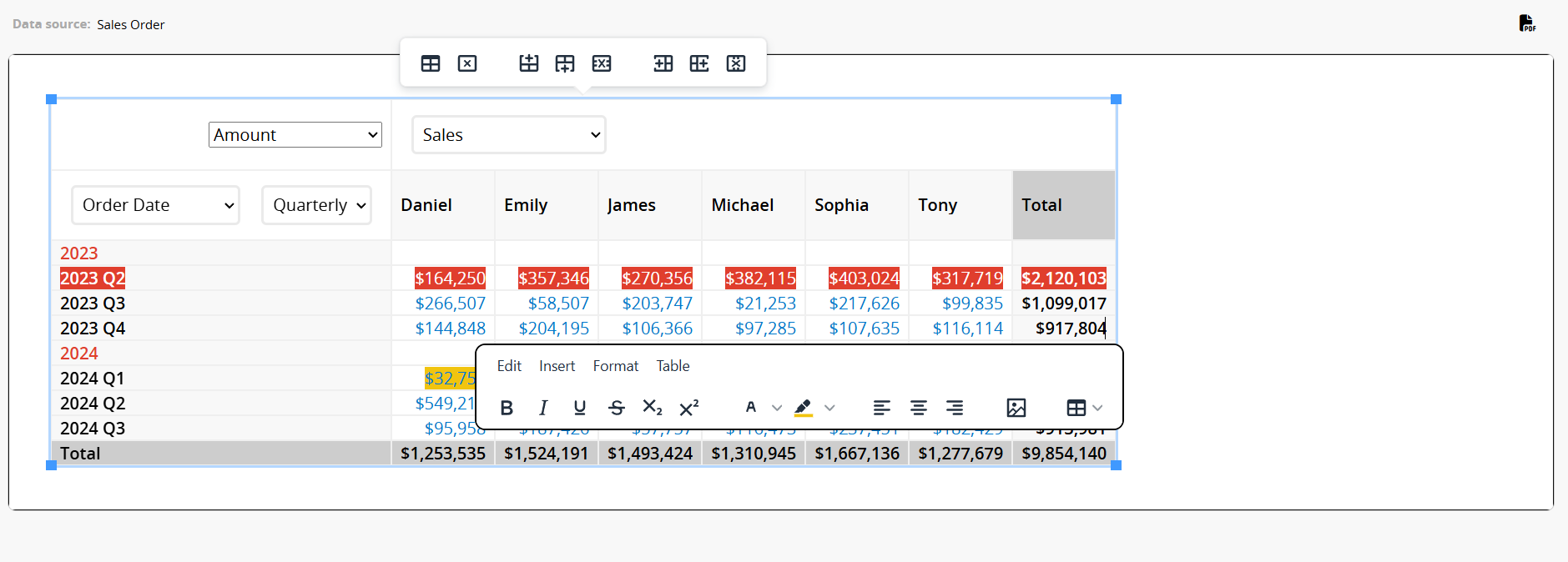This screenshot has width=1568, height=562.
Task: Open the Quarterly grouping dropdown
Action: (317, 205)
